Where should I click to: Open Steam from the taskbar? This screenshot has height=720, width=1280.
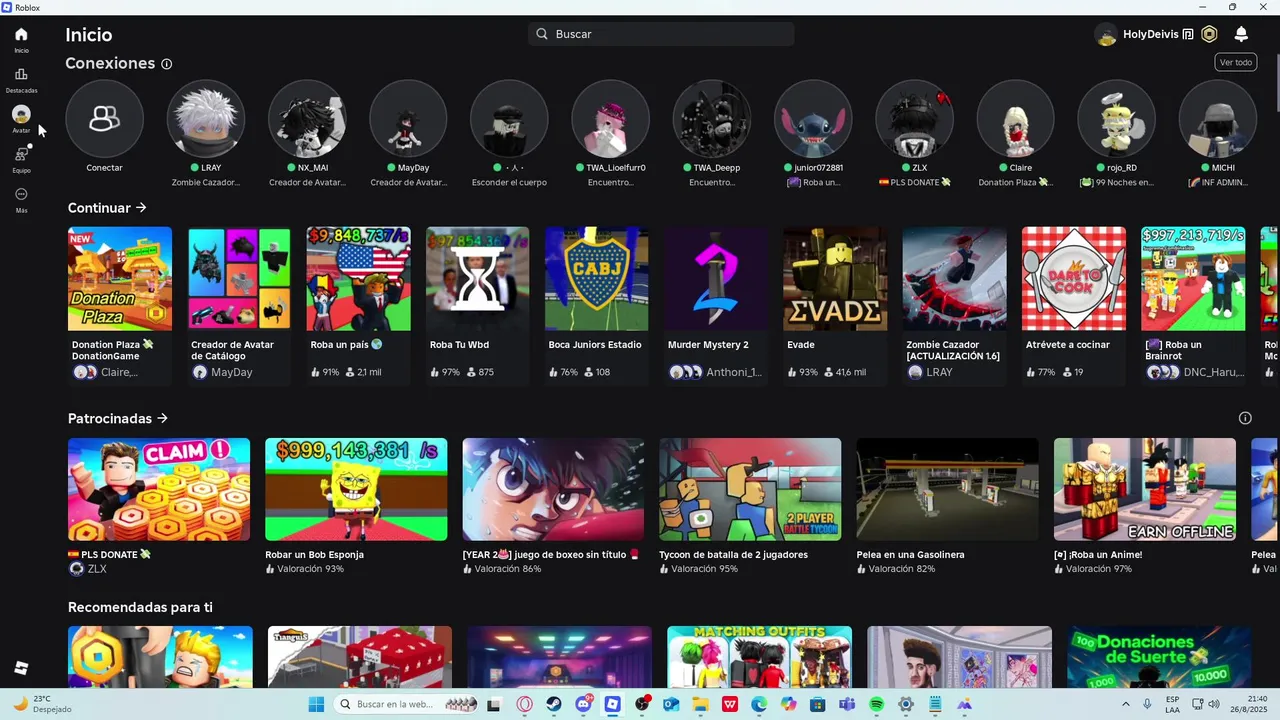point(554,704)
